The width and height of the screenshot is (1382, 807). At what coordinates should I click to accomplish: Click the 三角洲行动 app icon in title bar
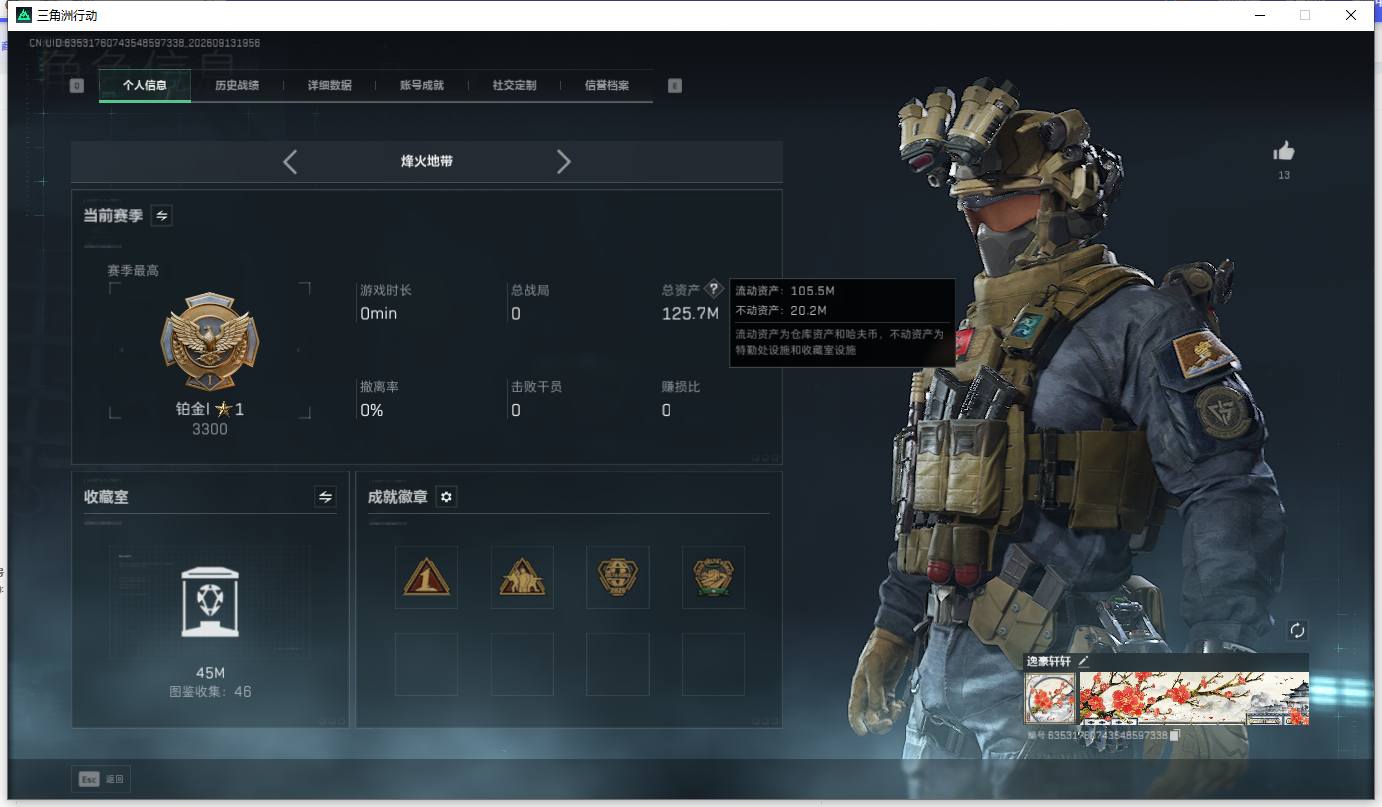24,15
